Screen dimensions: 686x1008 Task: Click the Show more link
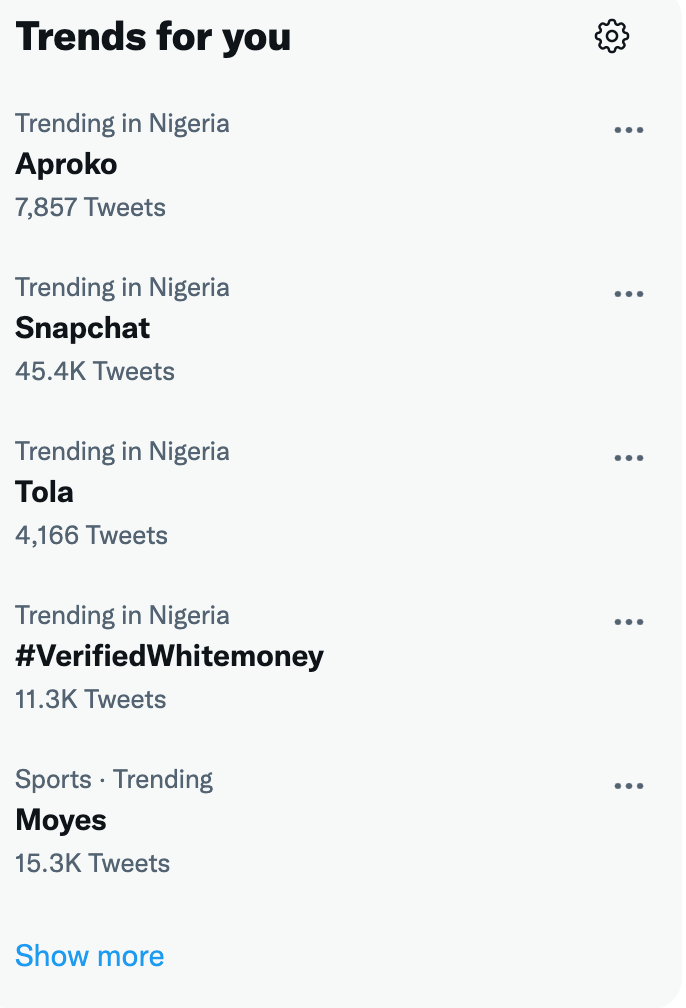point(90,956)
